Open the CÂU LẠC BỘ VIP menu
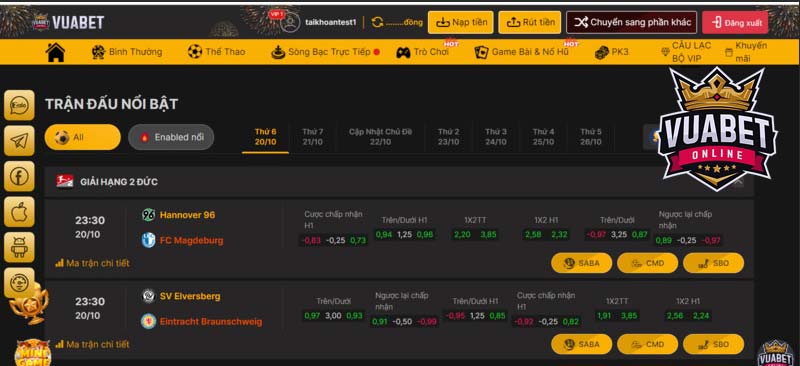Viewport: 800px width, 366px height. pos(686,52)
